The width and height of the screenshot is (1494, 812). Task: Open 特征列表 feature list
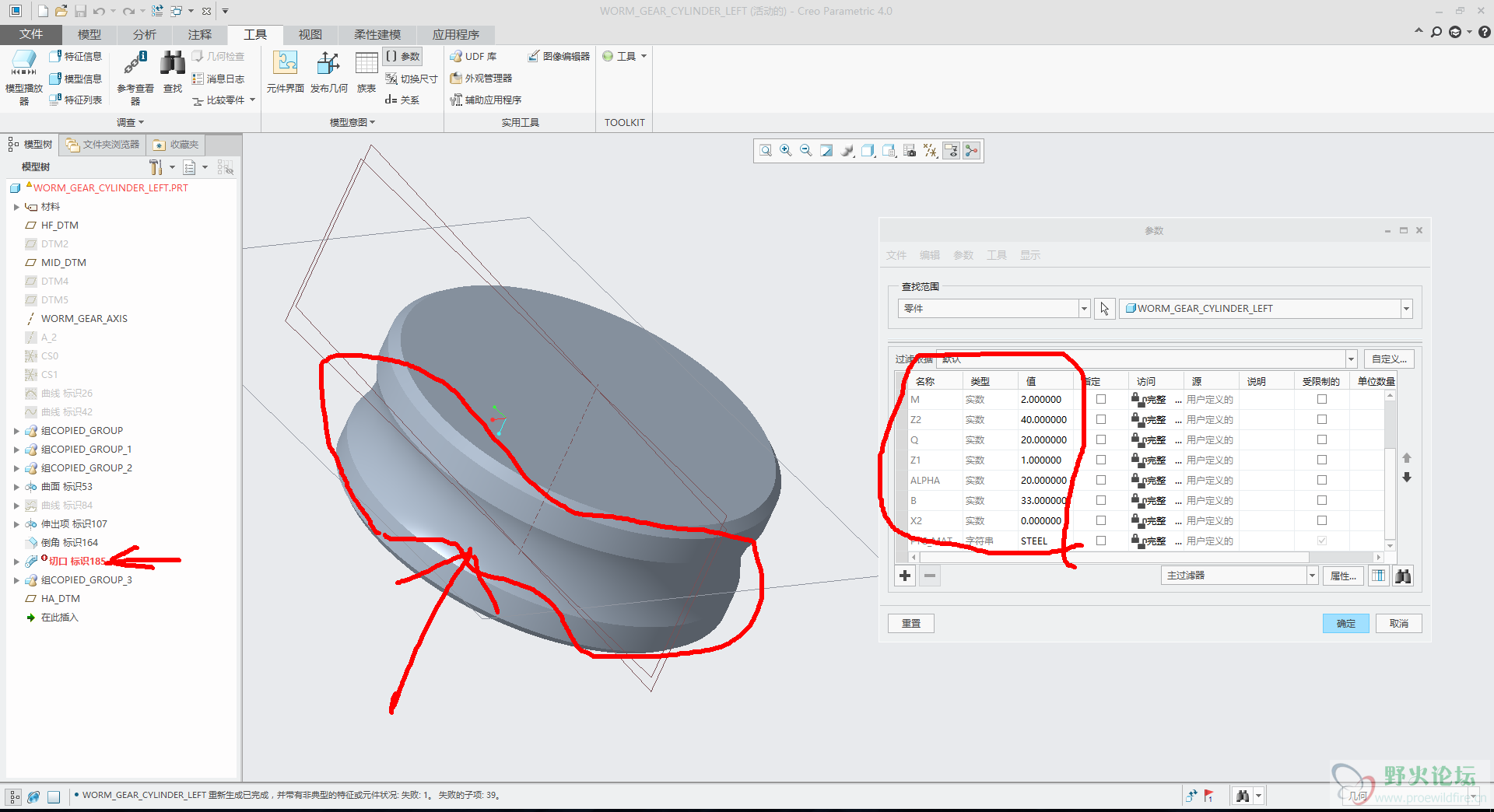tap(75, 100)
